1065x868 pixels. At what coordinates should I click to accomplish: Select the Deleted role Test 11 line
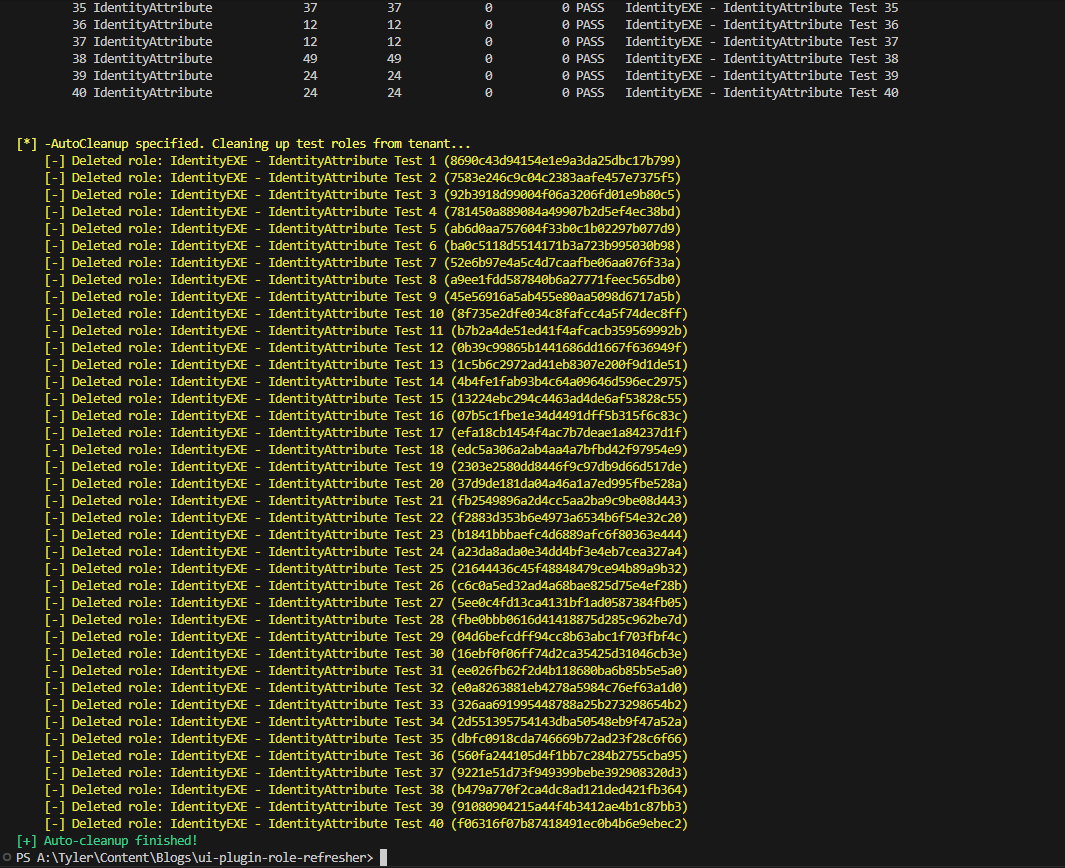pyautogui.click(x=366, y=331)
